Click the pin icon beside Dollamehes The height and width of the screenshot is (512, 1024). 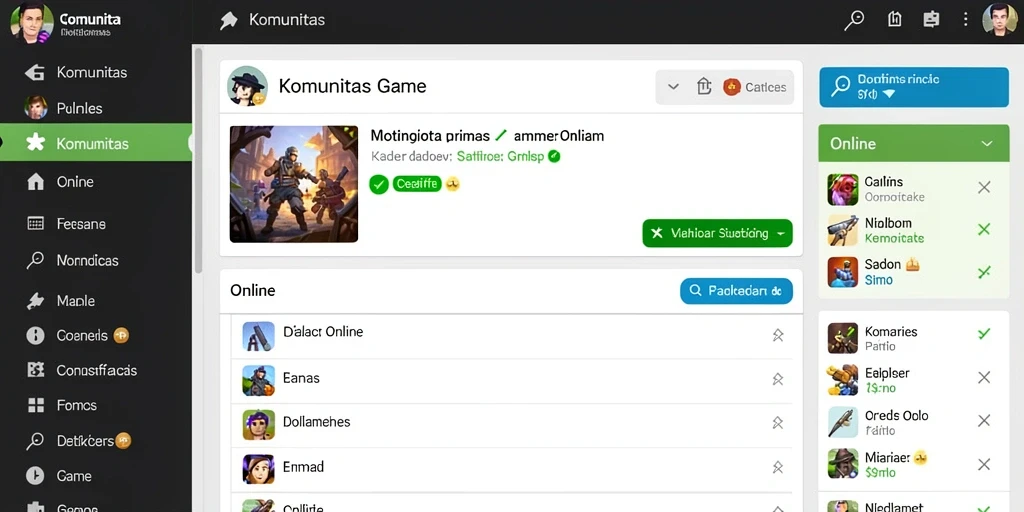(x=777, y=423)
